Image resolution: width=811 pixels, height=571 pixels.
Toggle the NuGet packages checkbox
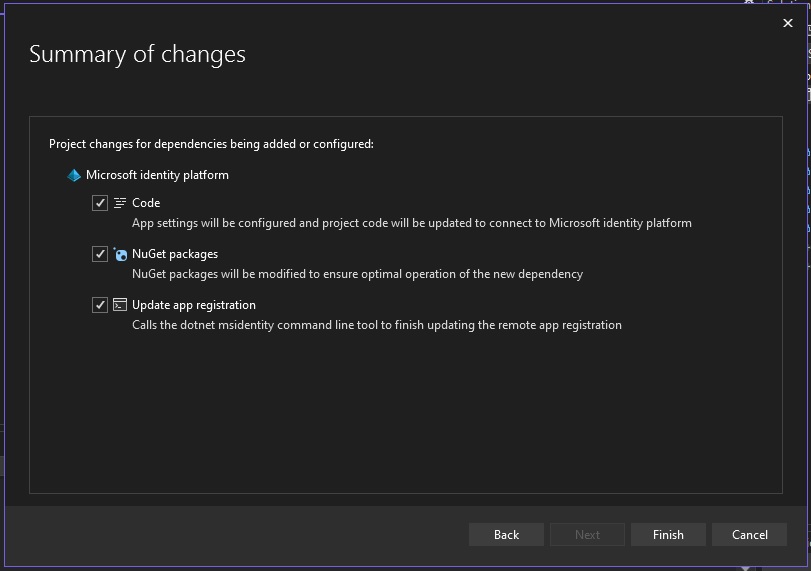[100, 254]
